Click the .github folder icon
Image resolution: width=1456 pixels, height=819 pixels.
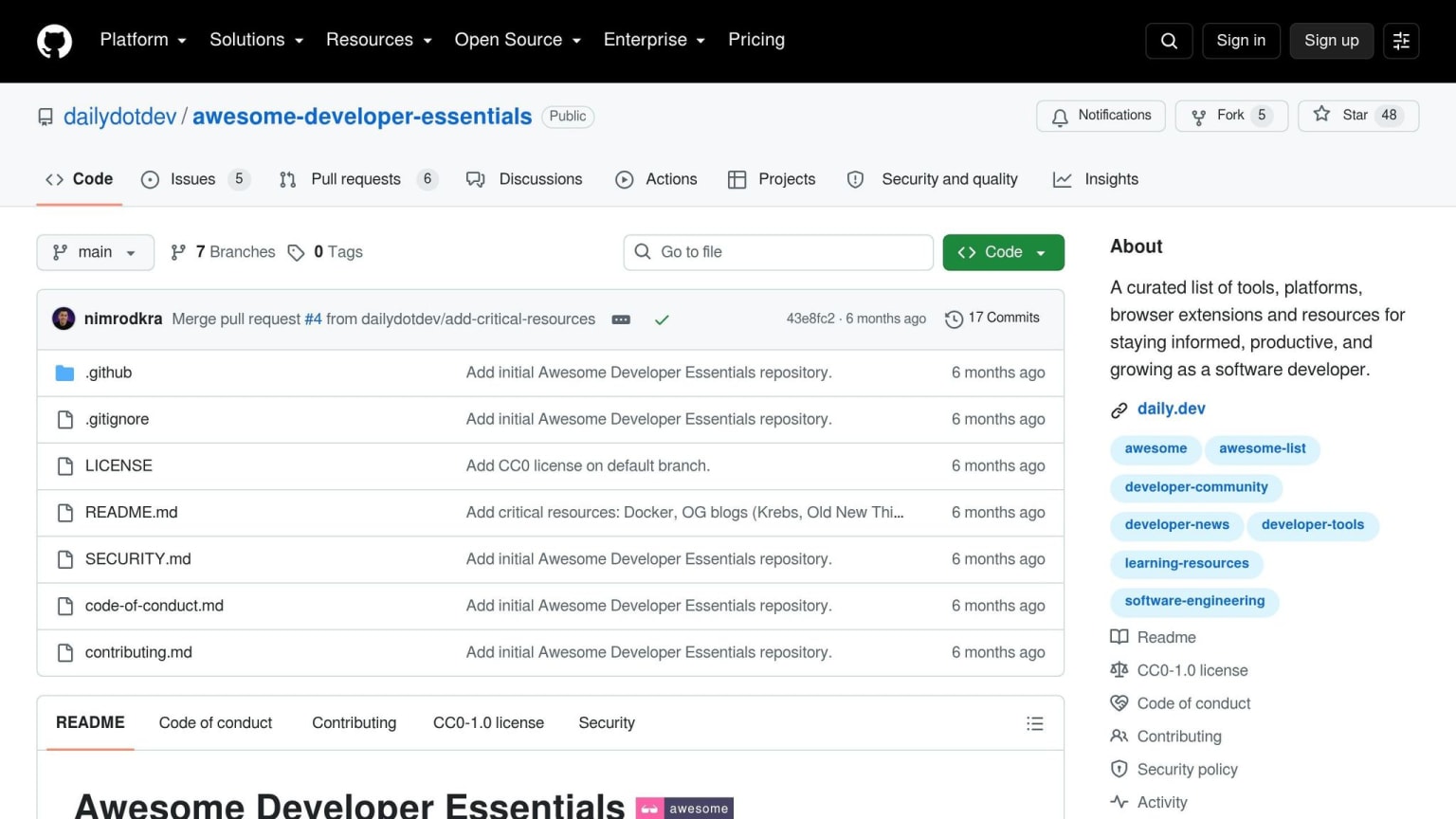pyautogui.click(x=64, y=373)
